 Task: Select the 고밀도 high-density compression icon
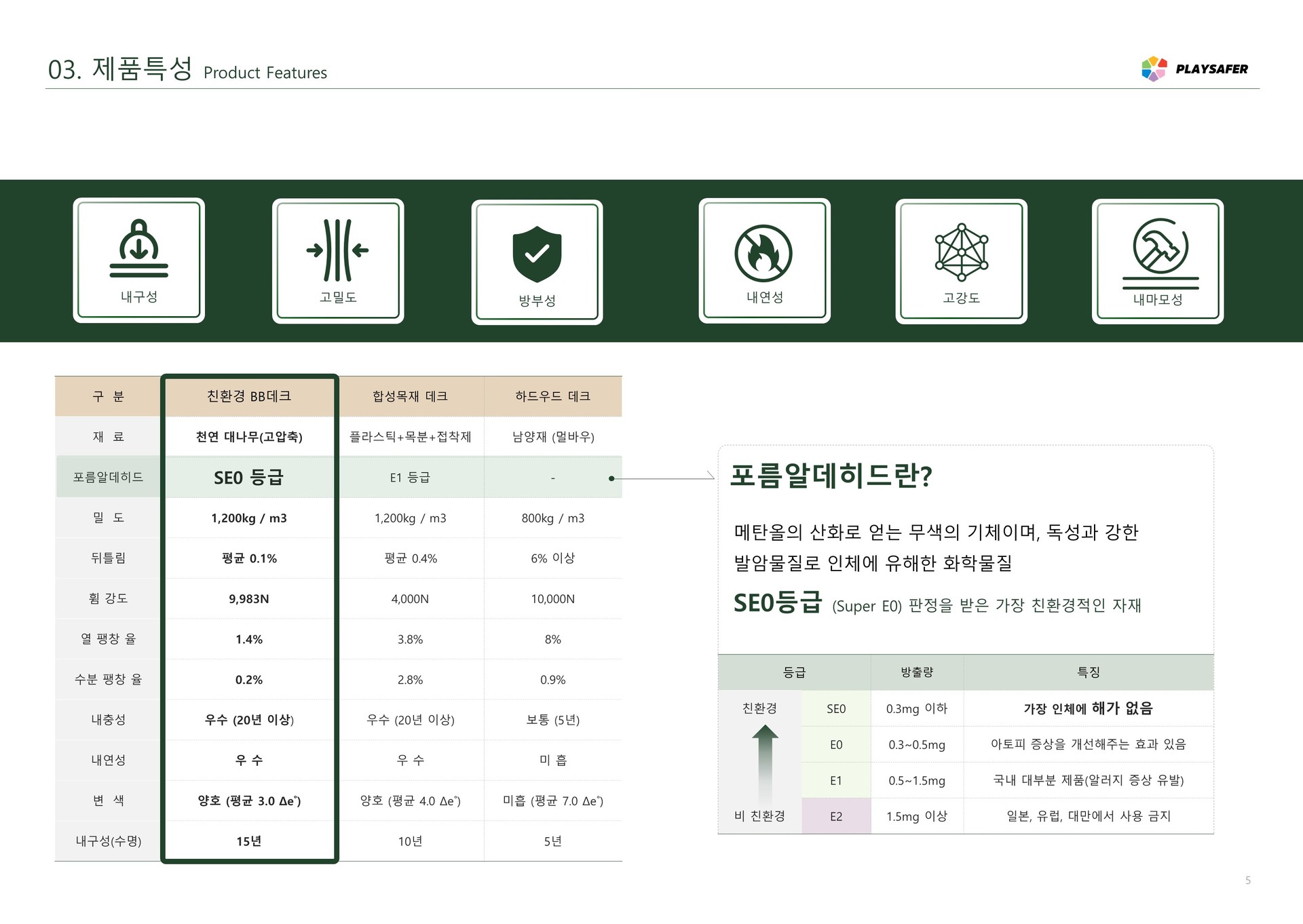337,250
